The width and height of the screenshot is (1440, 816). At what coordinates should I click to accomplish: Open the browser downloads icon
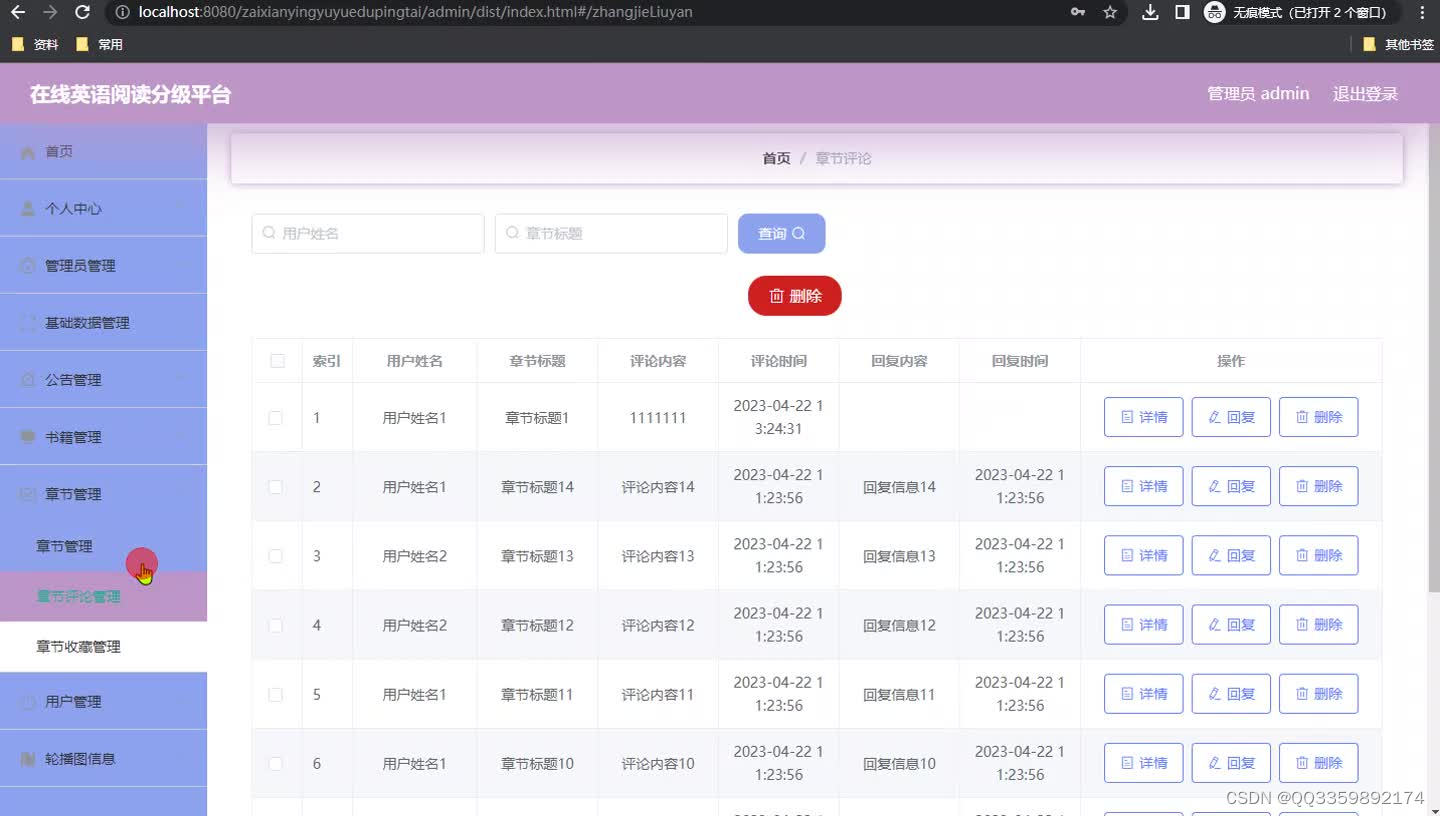point(1150,12)
